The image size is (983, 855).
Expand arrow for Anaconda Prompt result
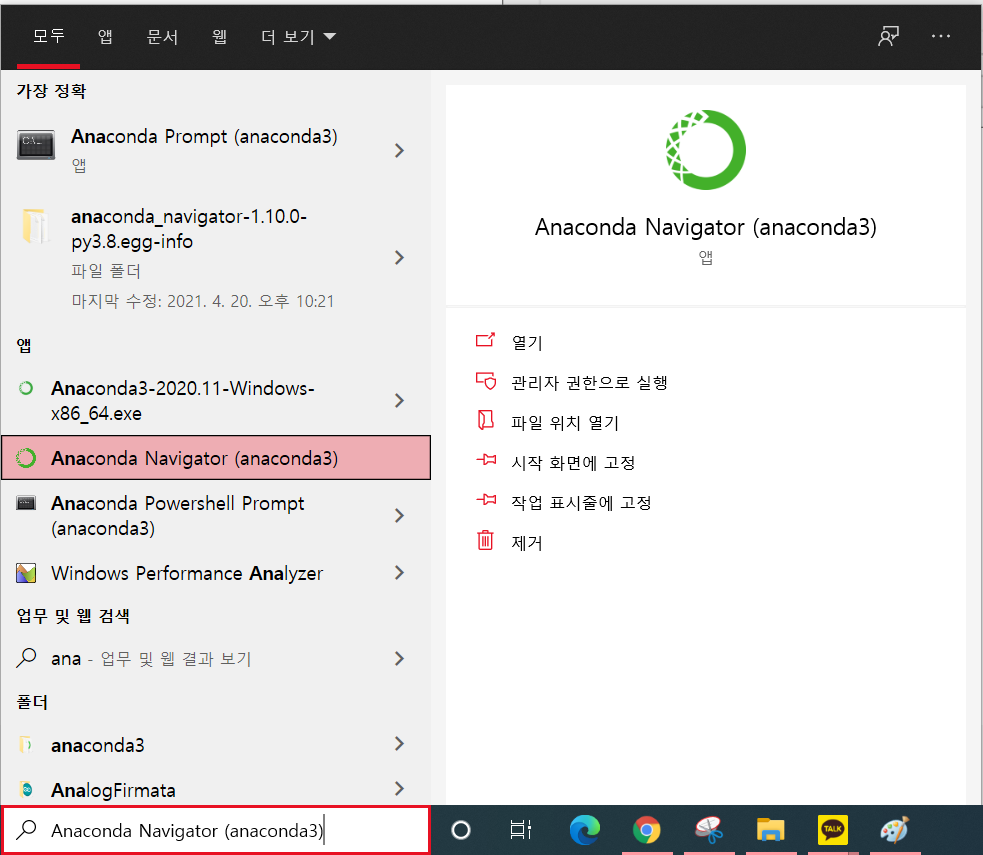[x=399, y=150]
